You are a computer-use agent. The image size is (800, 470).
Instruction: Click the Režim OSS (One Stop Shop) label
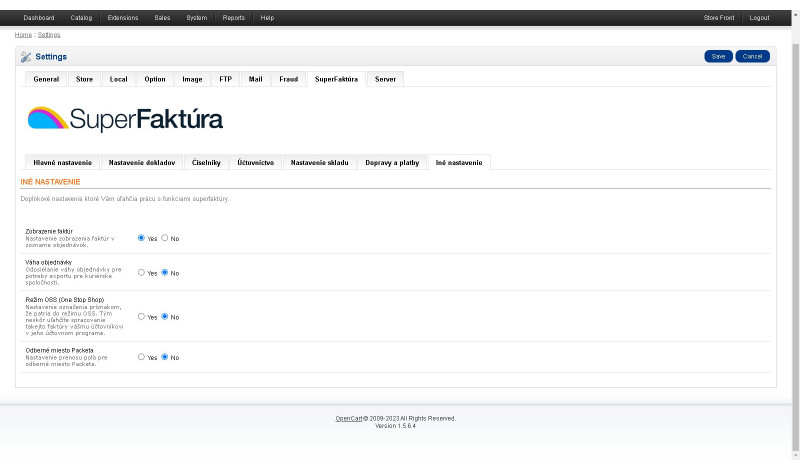[x=65, y=300]
